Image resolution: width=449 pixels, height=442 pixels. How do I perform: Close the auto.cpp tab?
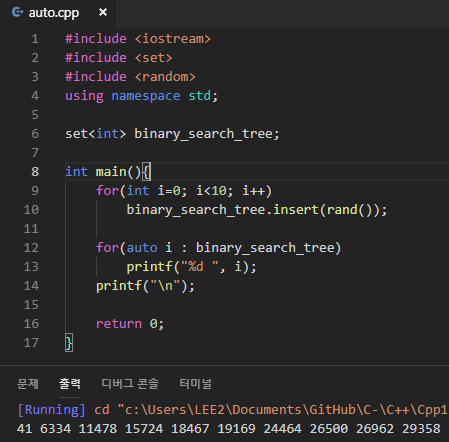pos(103,13)
